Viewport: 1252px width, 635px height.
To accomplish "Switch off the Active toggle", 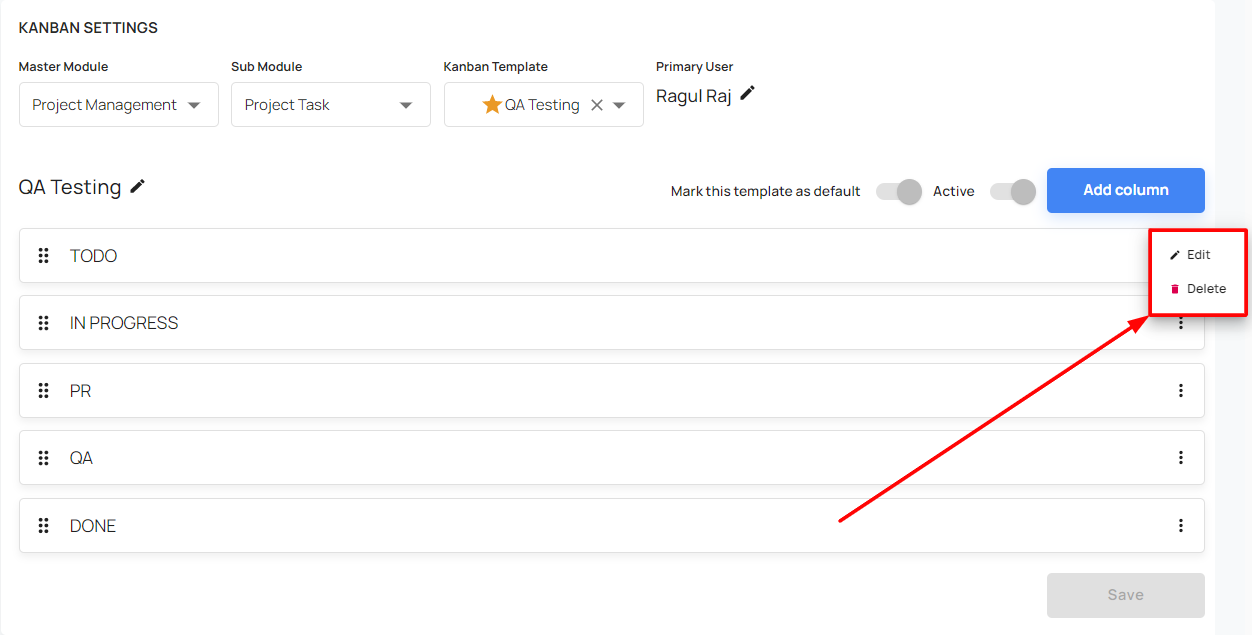I will pos(1012,191).
